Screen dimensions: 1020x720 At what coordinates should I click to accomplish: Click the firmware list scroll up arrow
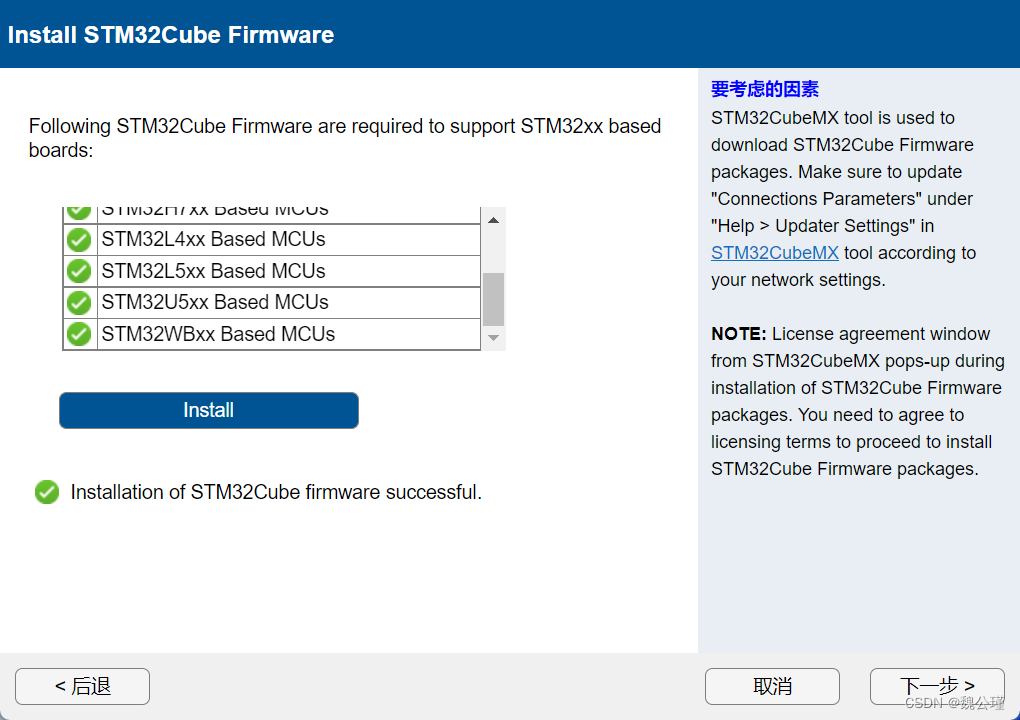pyautogui.click(x=494, y=220)
